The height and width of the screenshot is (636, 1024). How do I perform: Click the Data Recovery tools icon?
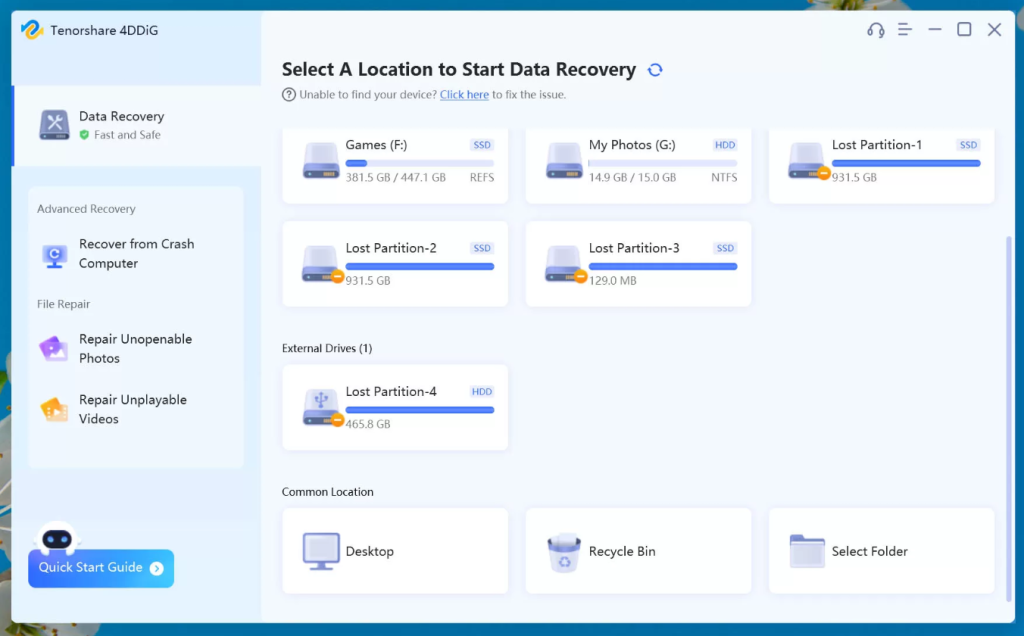[54, 125]
